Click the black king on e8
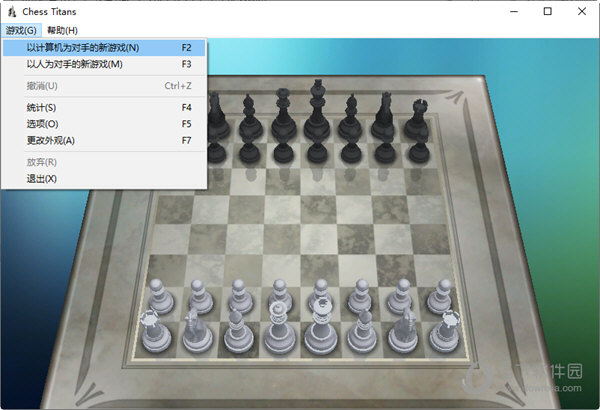 tap(317, 110)
